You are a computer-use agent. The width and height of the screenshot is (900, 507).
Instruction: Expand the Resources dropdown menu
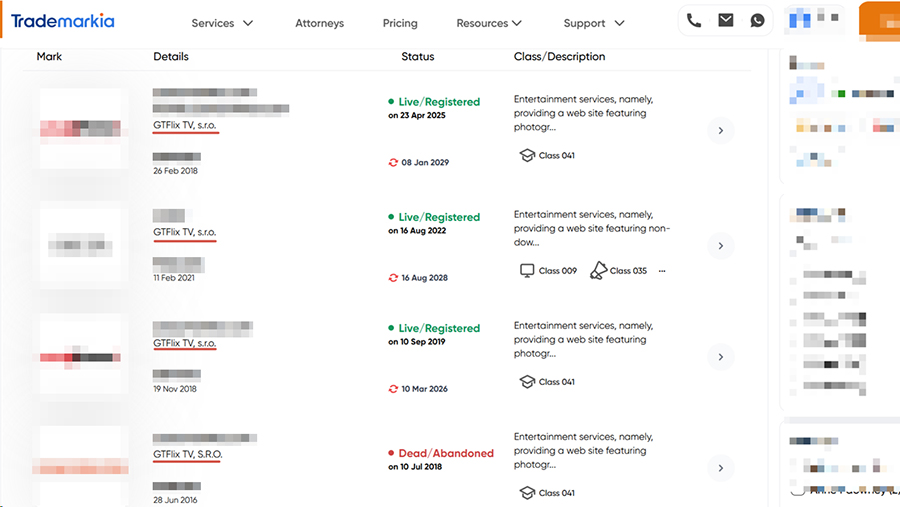tap(489, 23)
